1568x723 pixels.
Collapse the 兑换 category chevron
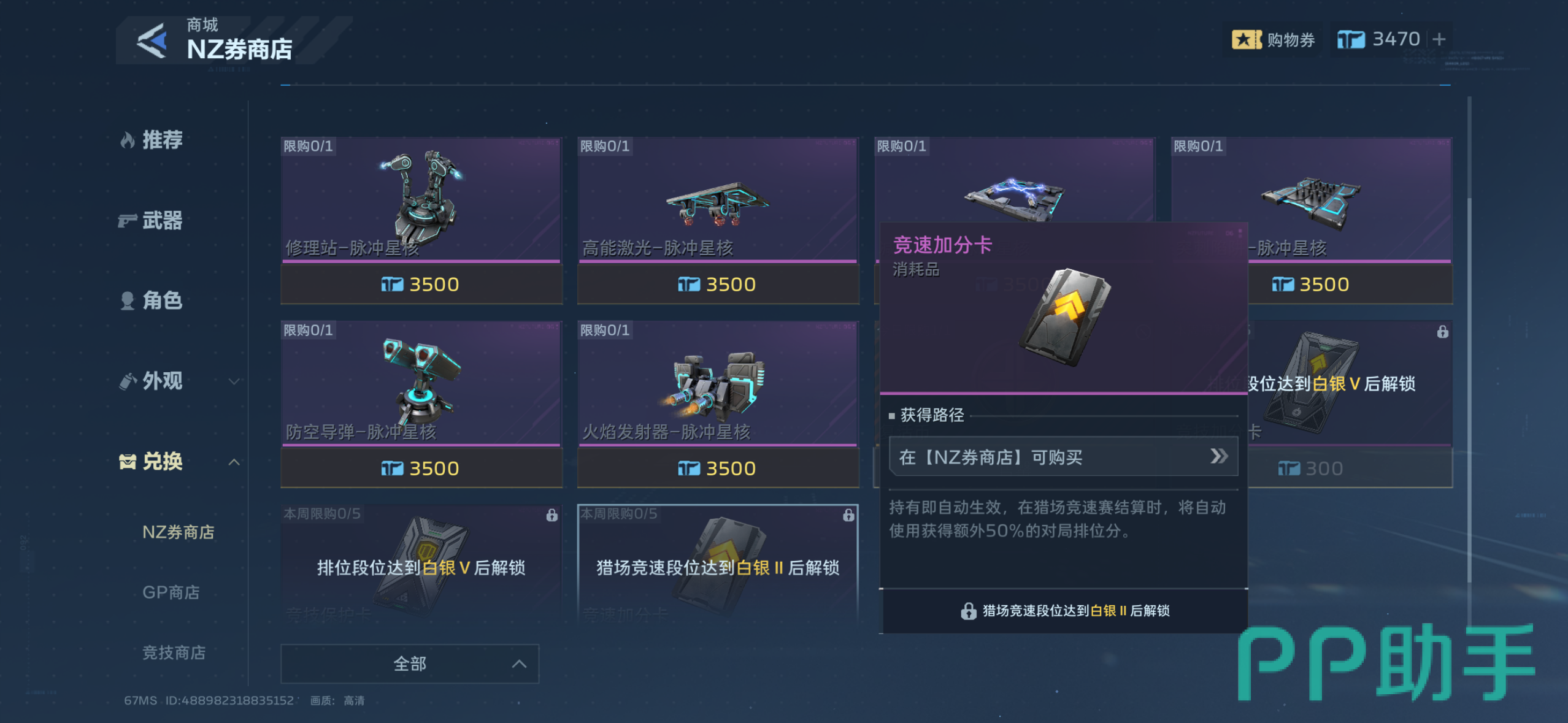234,462
